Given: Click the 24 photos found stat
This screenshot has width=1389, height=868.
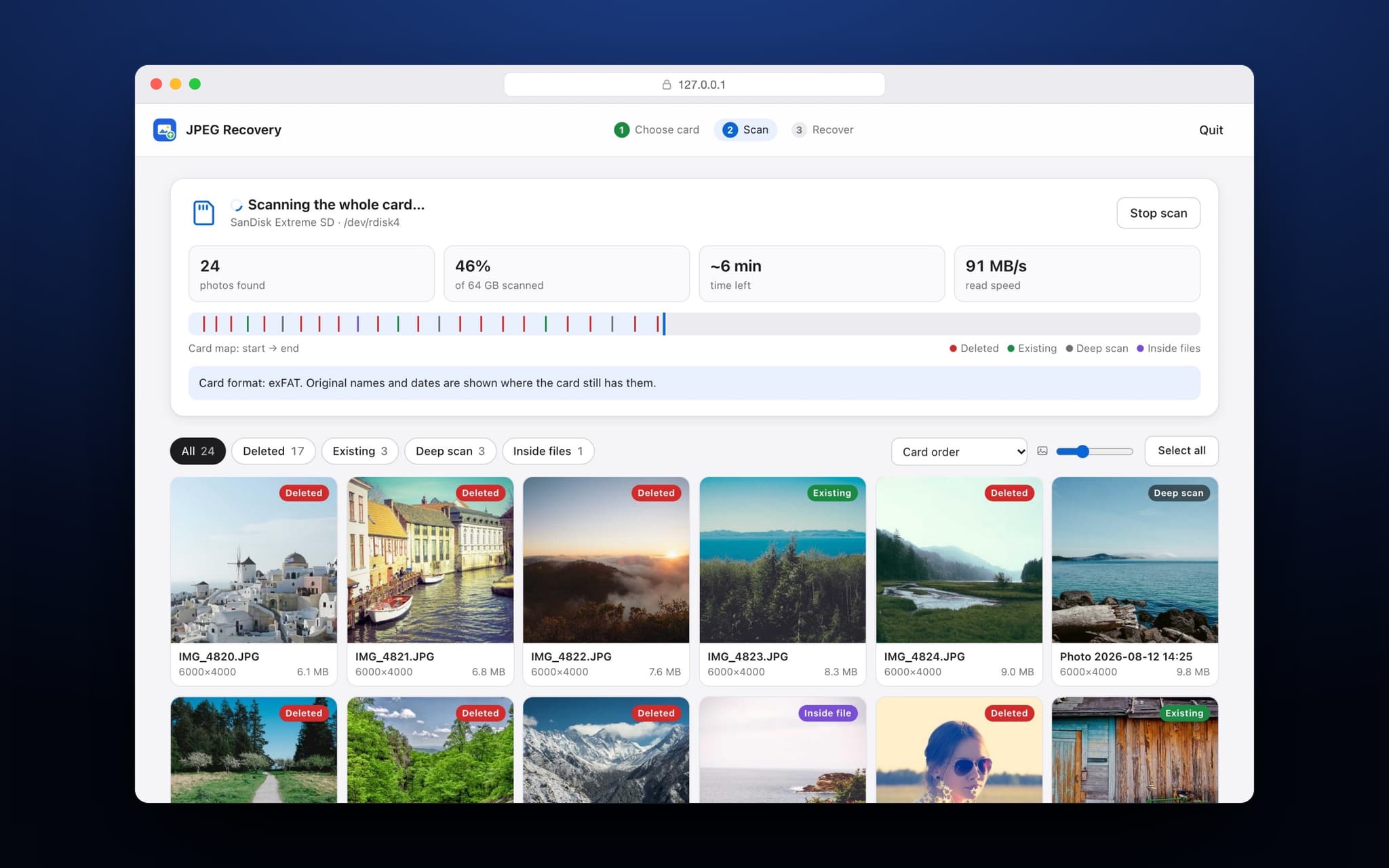Looking at the screenshot, I should click(x=311, y=274).
